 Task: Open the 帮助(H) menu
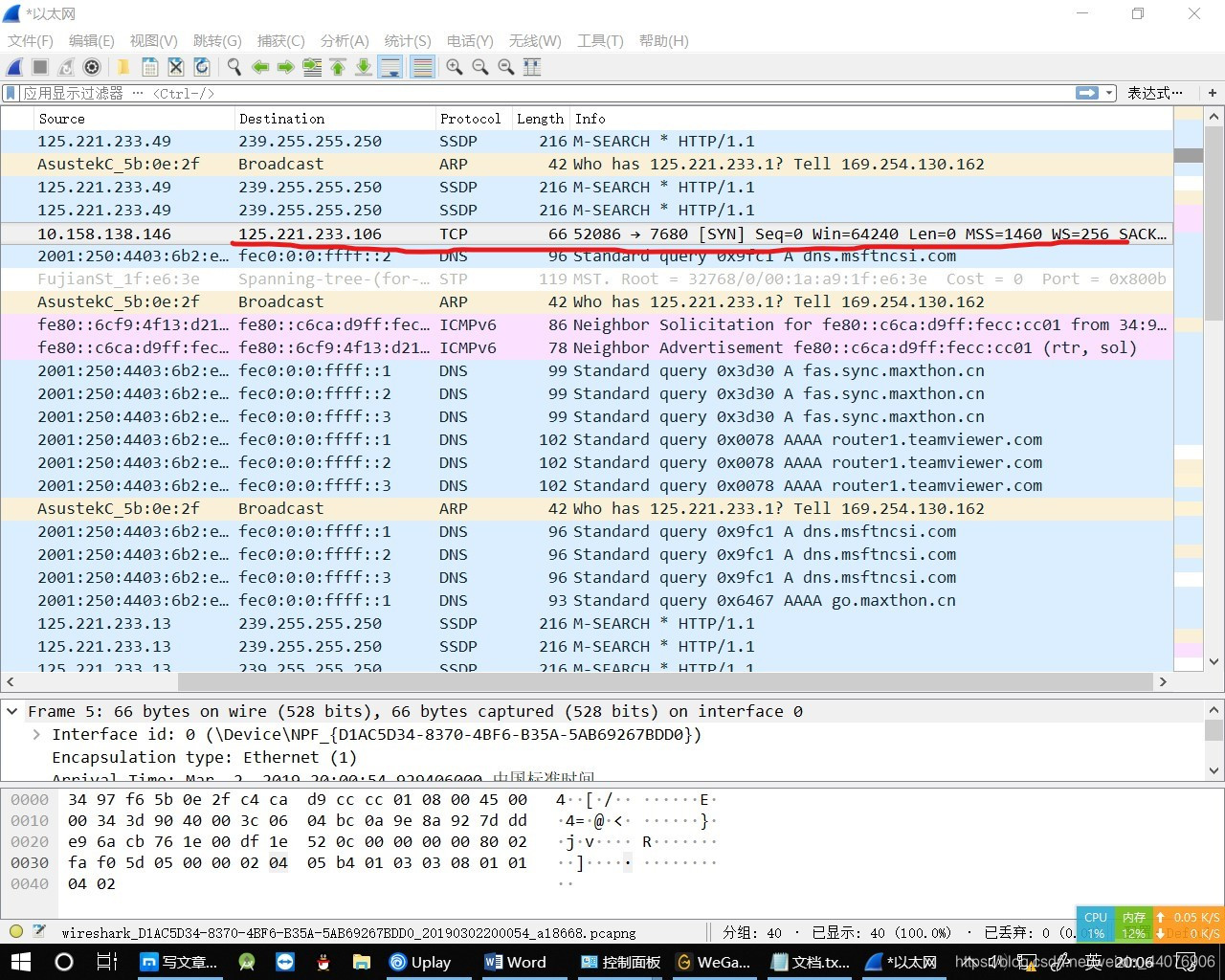(x=663, y=40)
